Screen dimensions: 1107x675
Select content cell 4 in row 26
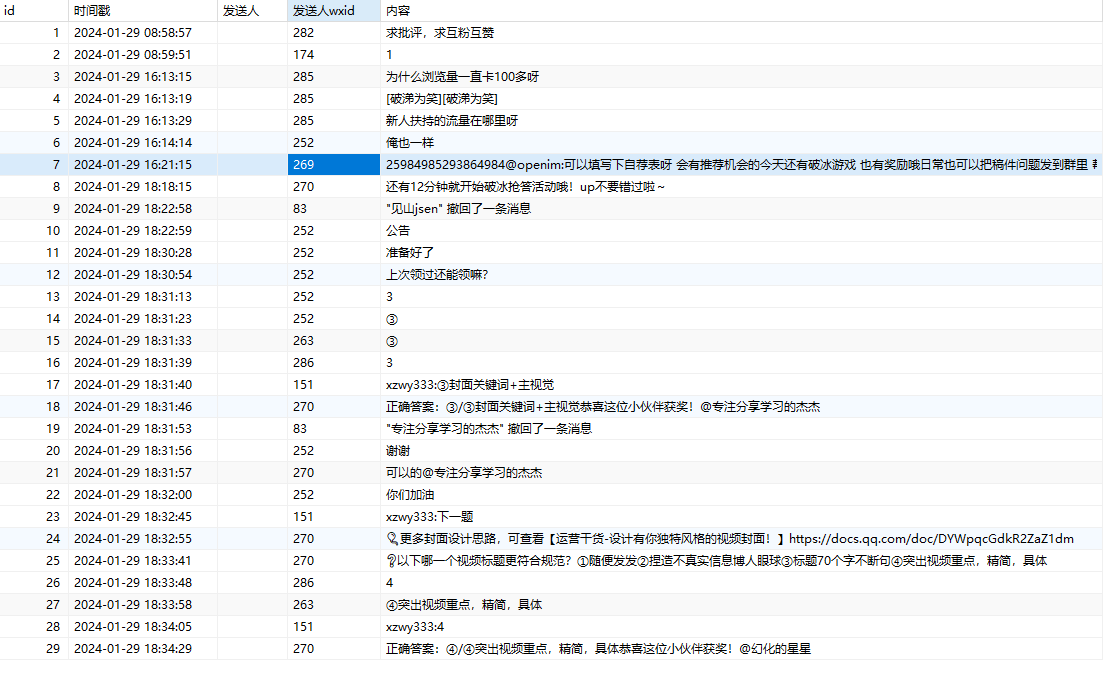click(741, 583)
